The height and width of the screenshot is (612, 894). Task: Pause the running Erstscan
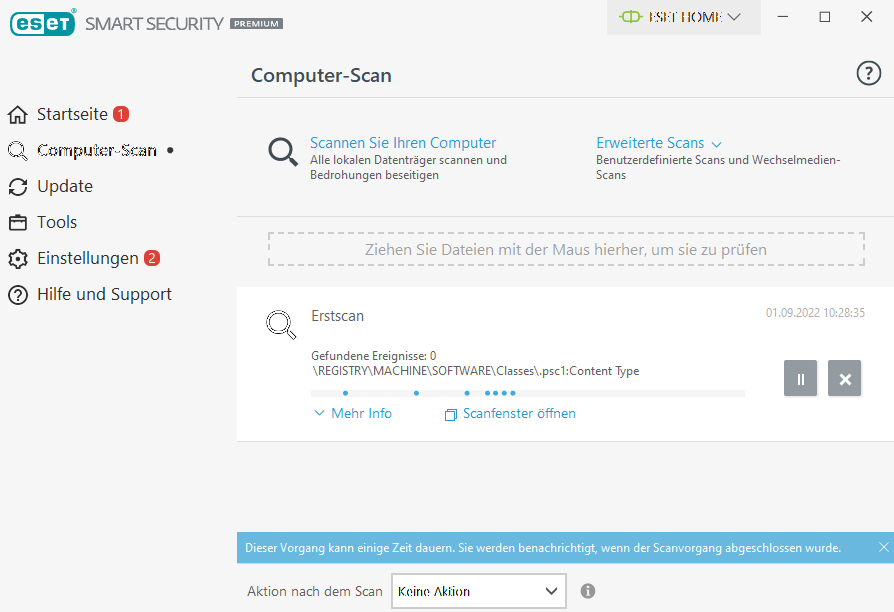pyautogui.click(x=800, y=378)
